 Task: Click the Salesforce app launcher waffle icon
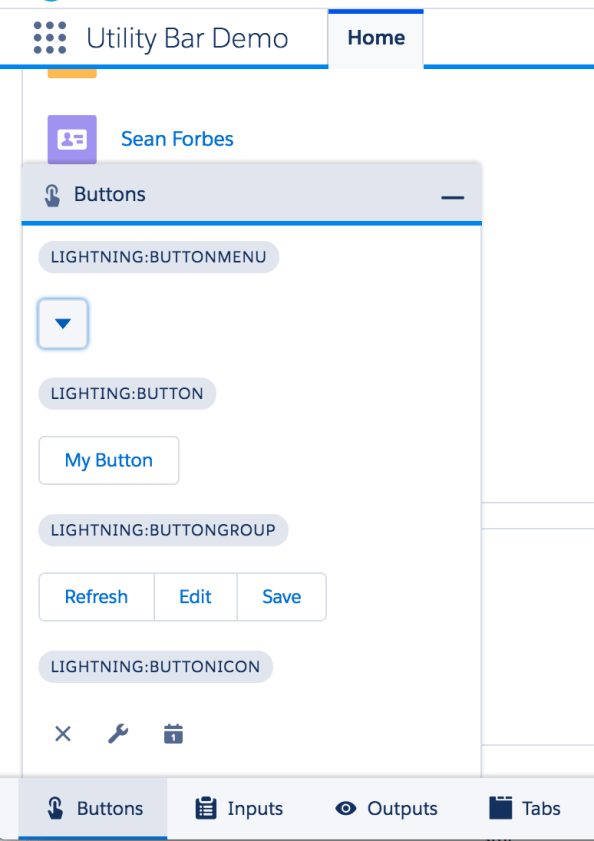point(48,37)
